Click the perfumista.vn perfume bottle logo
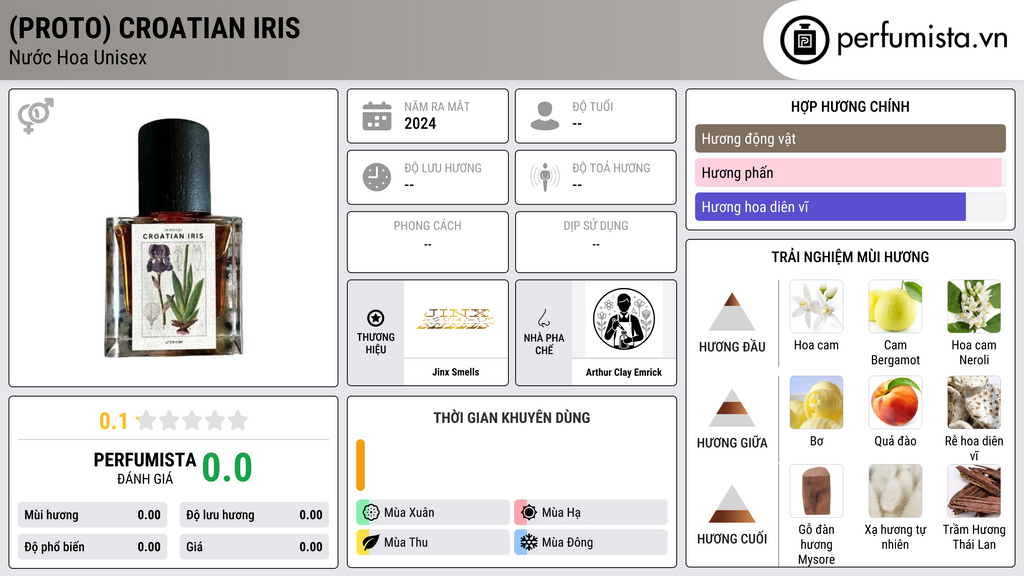The width and height of the screenshot is (1024, 576). (804, 40)
